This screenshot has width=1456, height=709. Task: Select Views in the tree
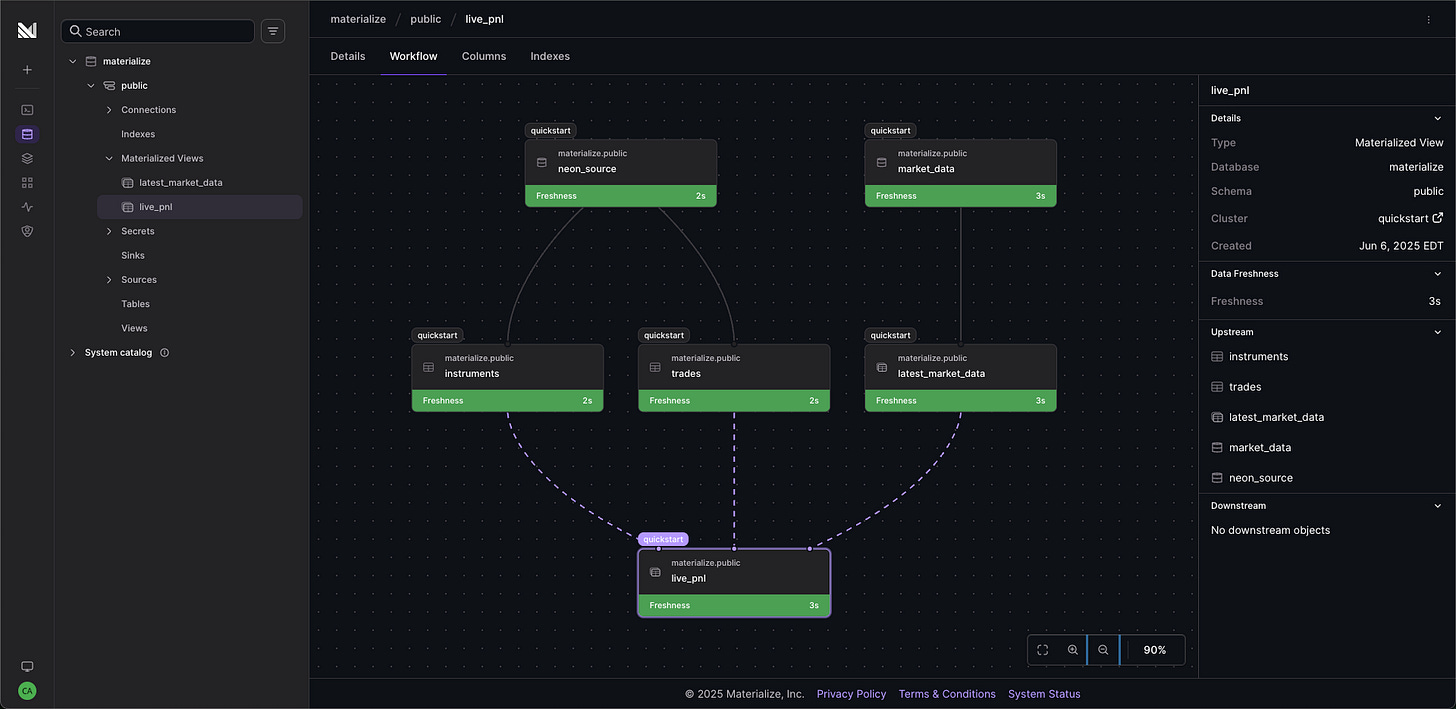134,328
